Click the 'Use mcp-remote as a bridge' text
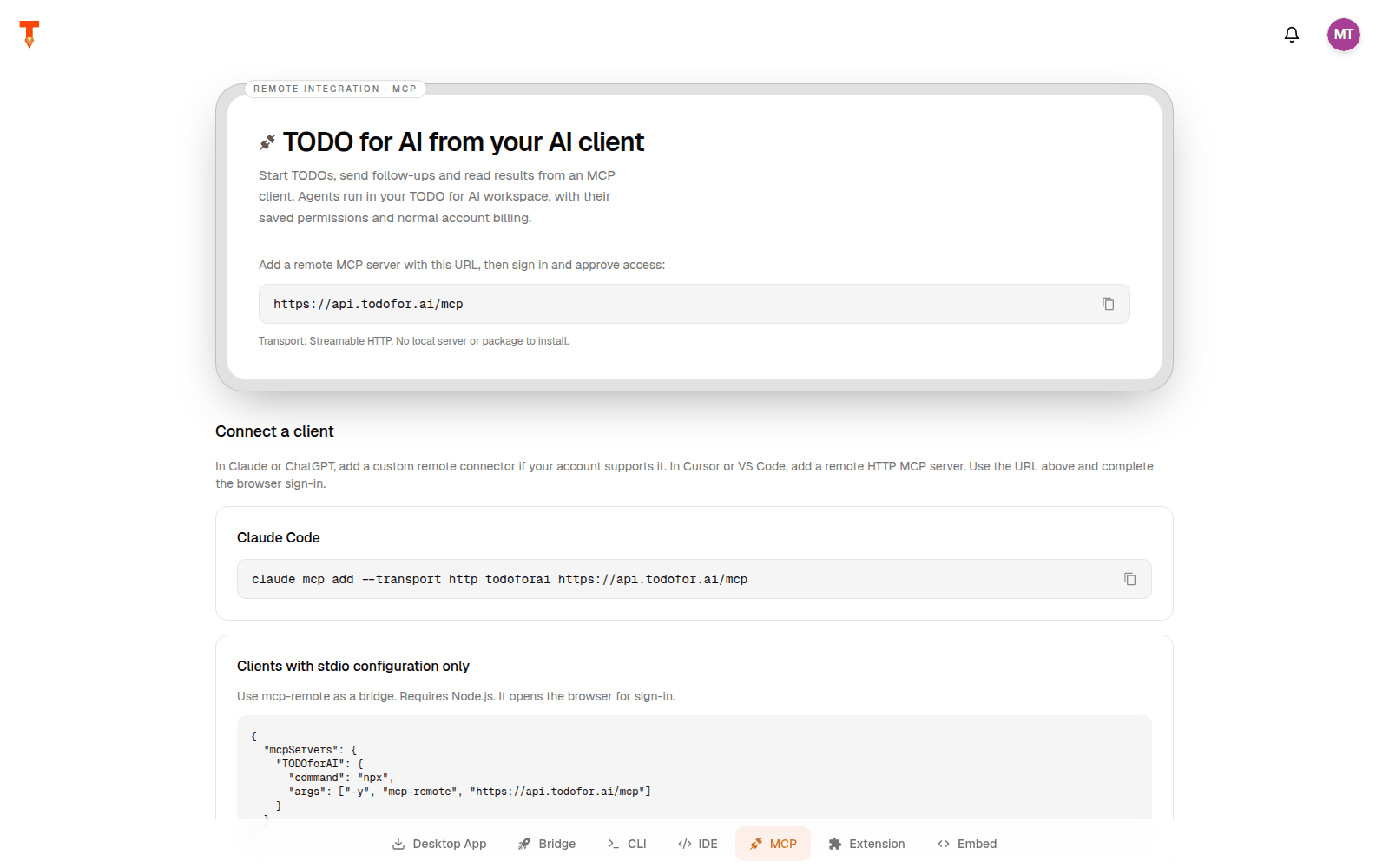Screen dimensions: 1389x868 pos(456,696)
